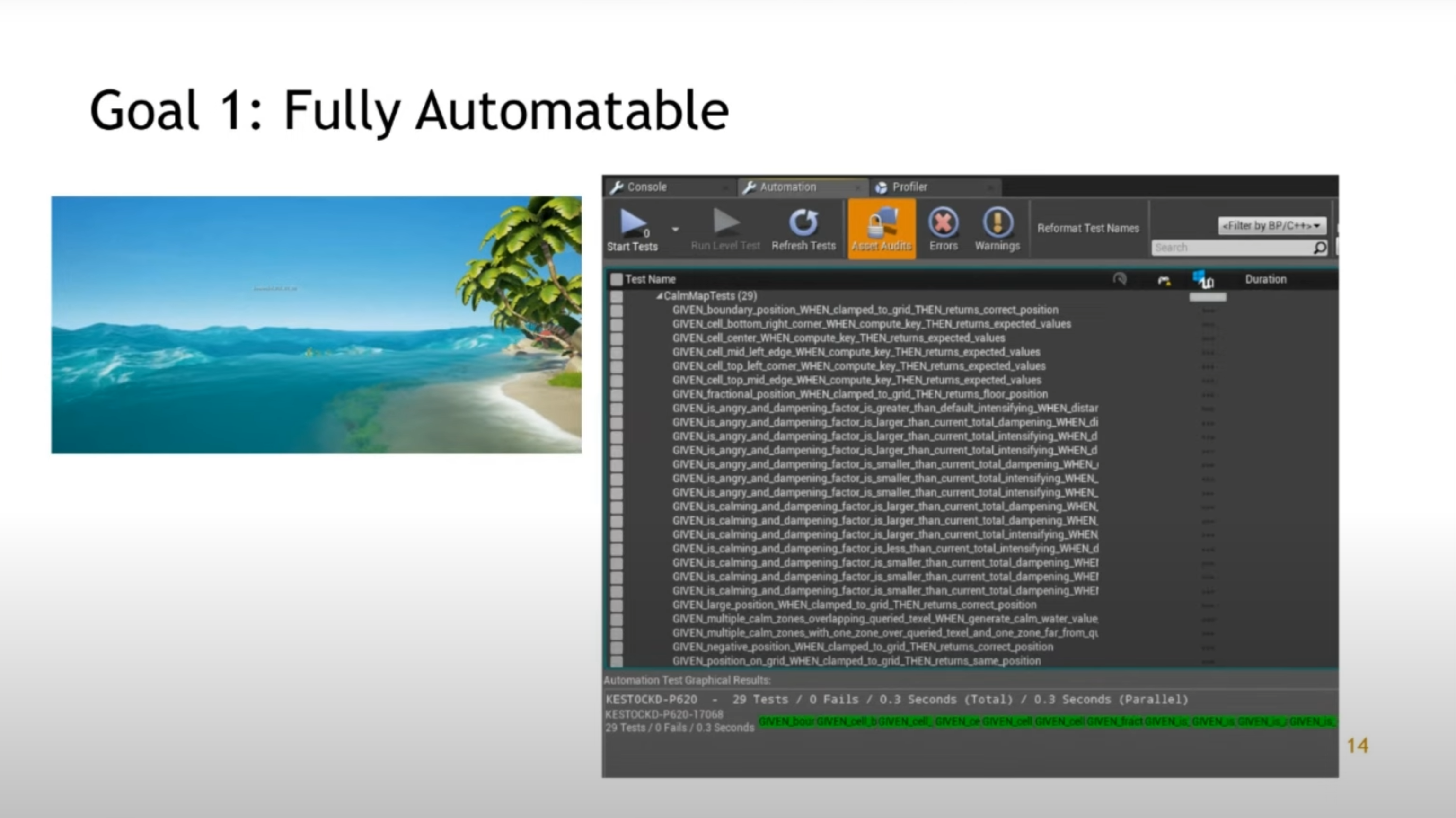The image size is (1456, 818).
Task: Open the Start Tests dropdown arrow
Action: coord(675,229)
